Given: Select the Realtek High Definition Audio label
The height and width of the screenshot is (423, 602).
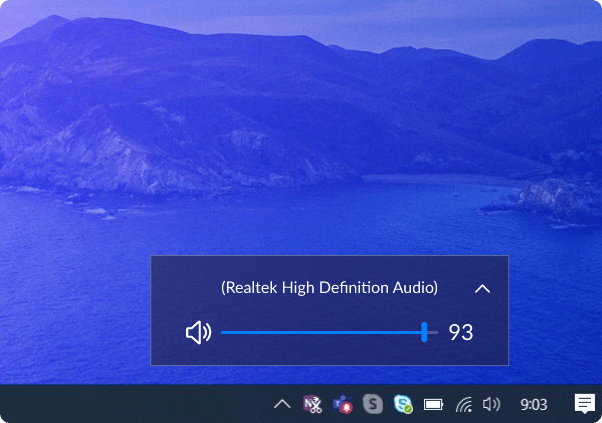Looking at the screenshot, I should tap(329, 288).
